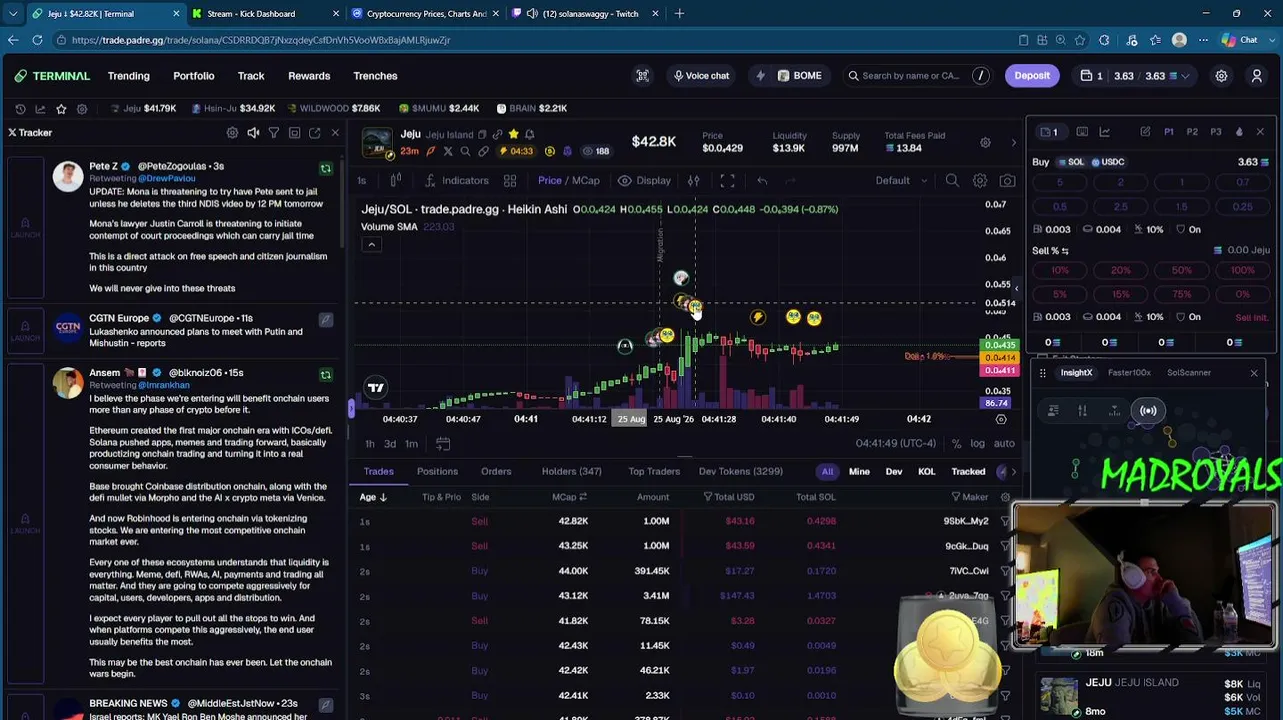This screenshot has width=1283, height=720.
Task: Click the Buy 0.5 SOL preset
Action: click(x=1059, y=207)
